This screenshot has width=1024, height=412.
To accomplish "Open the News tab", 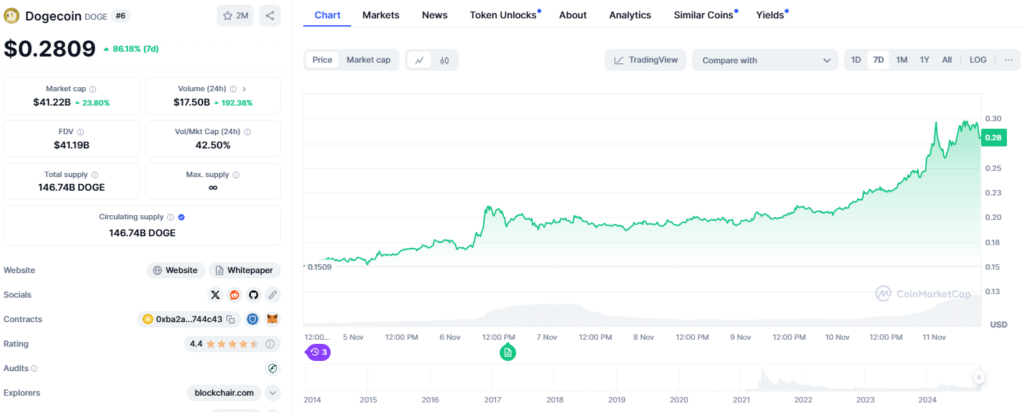I will pos(435,15).
